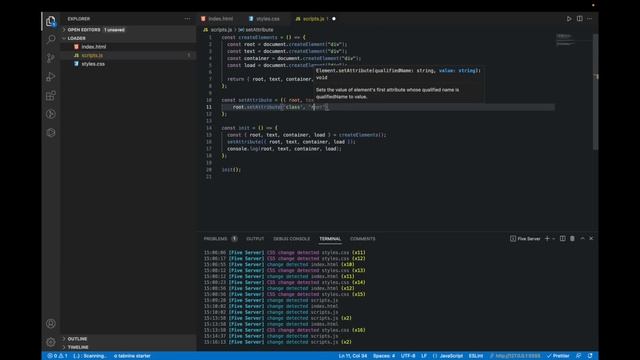This screenshot has height=360, width=640.
Task: Split the editor to the right
Action: [x=580, y=19]
